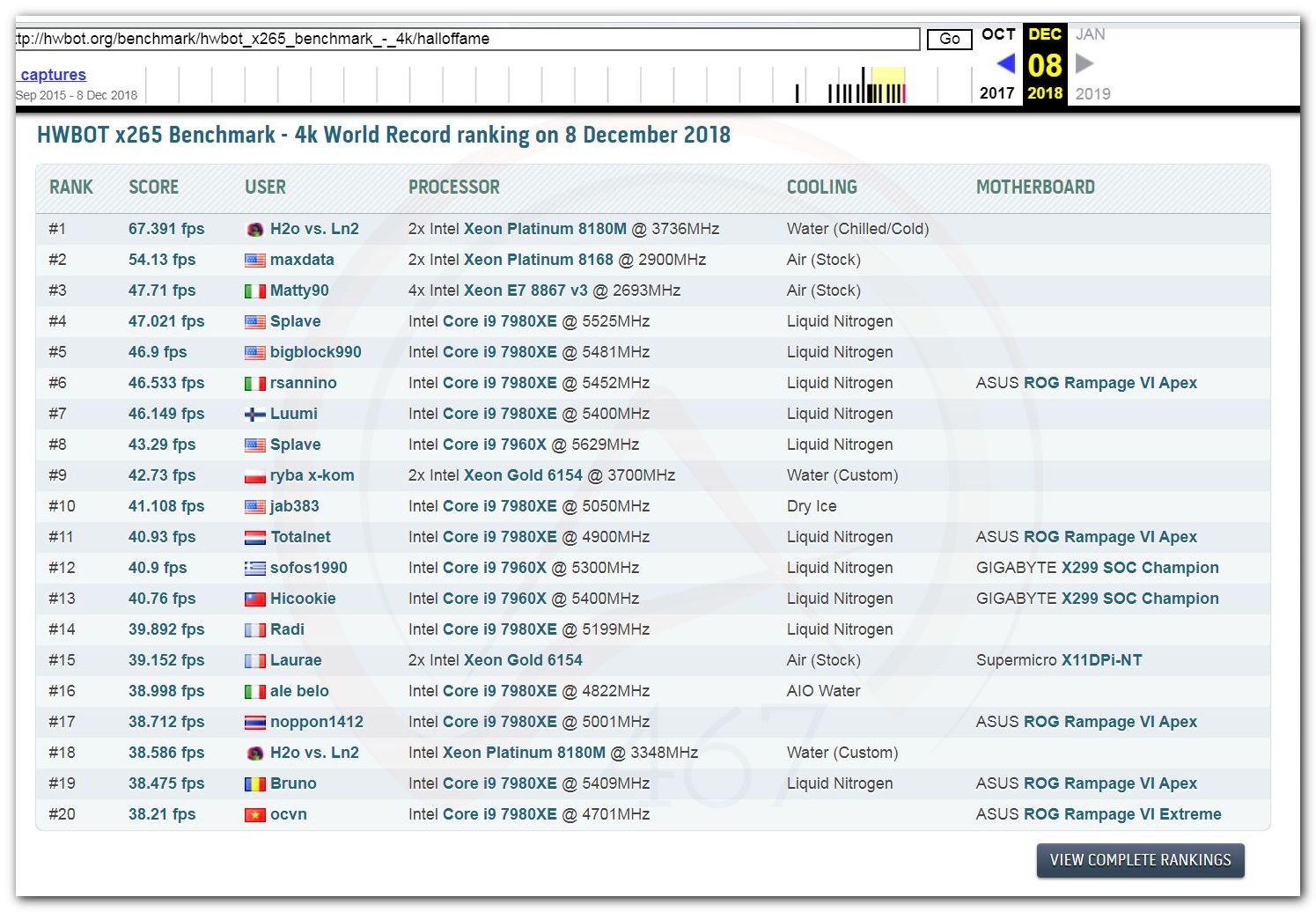
Task: Click the Greek flag beside sofos1990
Action: (x=254, y=569)
